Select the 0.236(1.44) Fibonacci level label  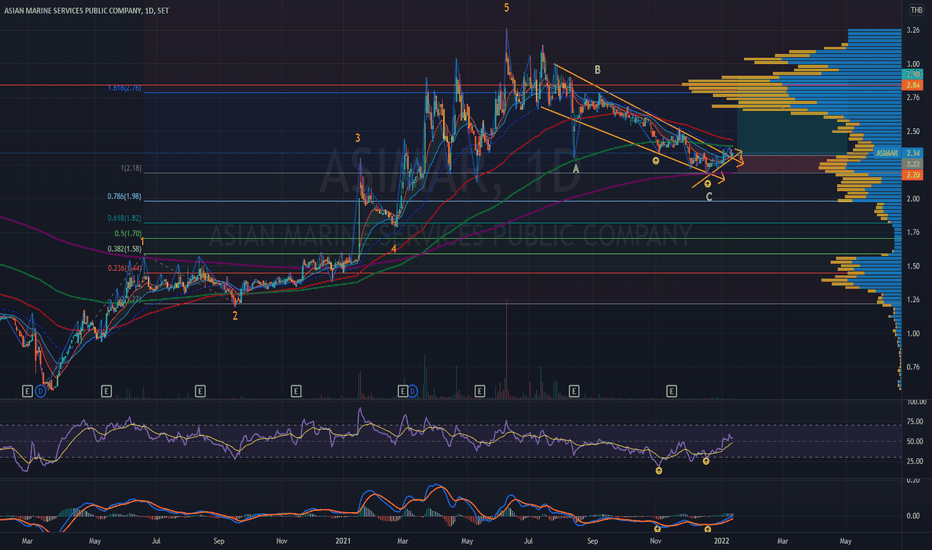pyautogui.click(x=125, y=268)
